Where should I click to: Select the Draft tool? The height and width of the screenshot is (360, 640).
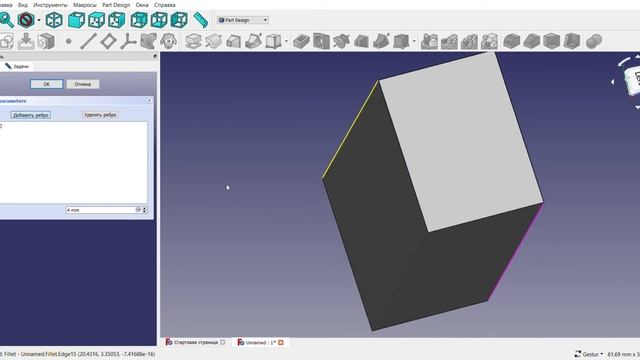[552, 41]
